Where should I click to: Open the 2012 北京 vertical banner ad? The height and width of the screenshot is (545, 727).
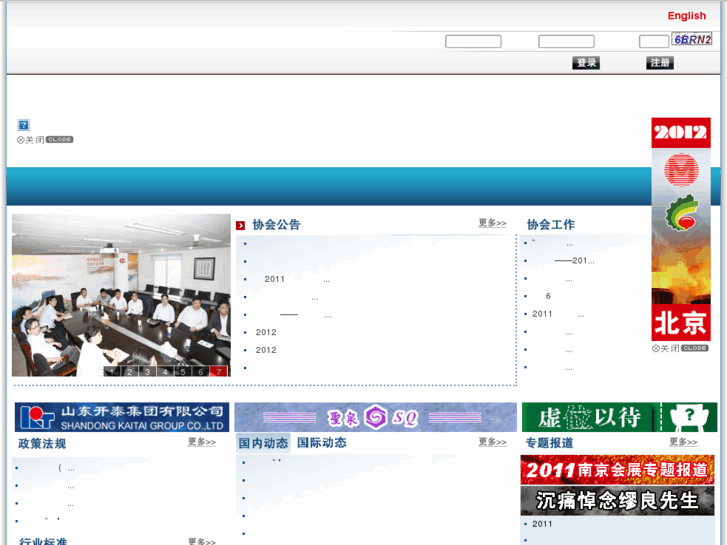[x=681, y=230]
